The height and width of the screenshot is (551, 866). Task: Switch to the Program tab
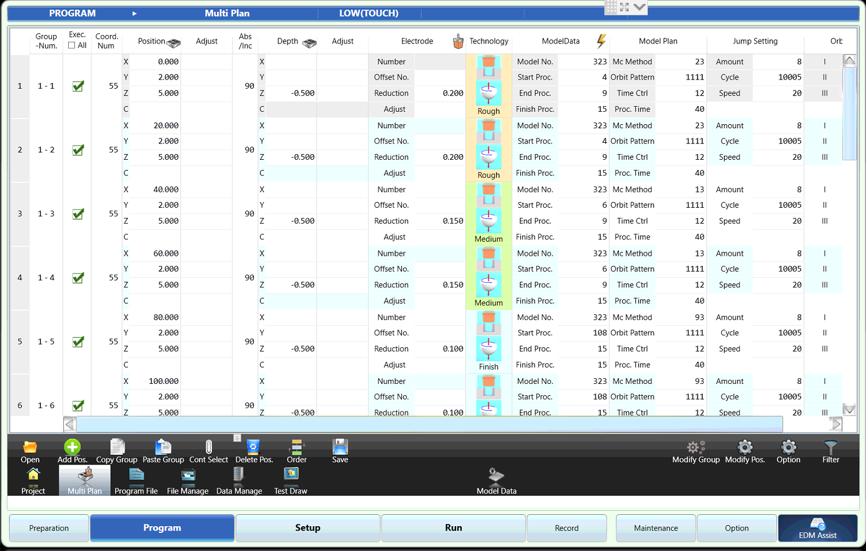[162, 528]
